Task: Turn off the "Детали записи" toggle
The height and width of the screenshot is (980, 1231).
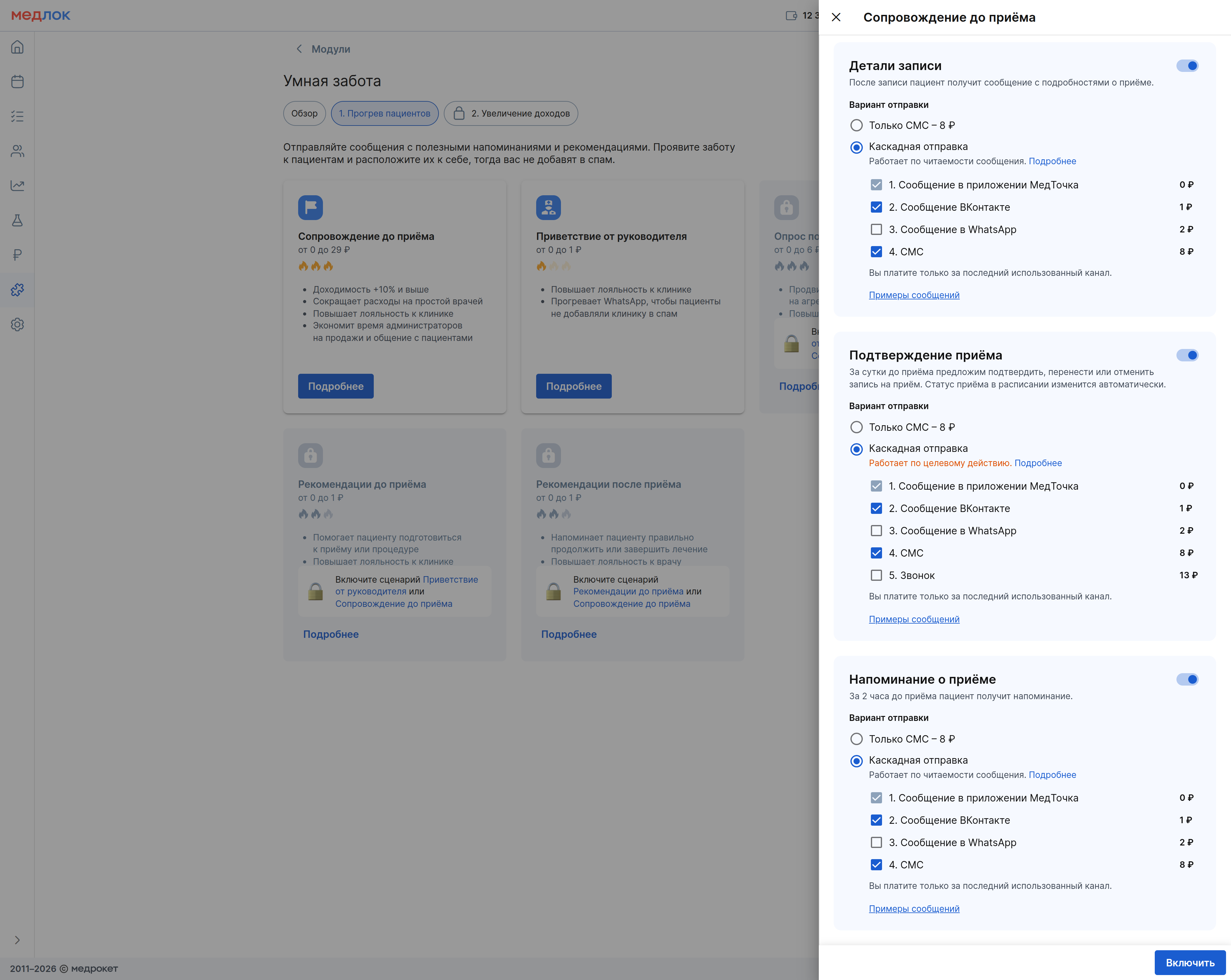Action: [x=1187, y=66]
